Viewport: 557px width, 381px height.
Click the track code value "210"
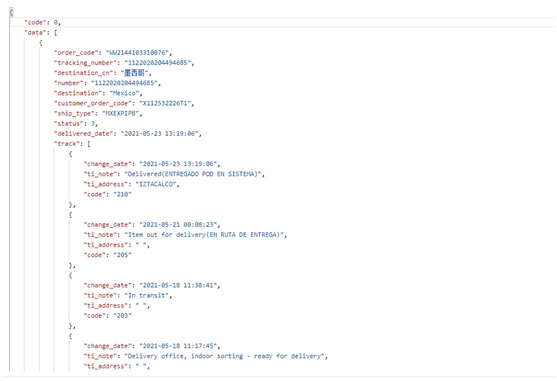(122, 194)
